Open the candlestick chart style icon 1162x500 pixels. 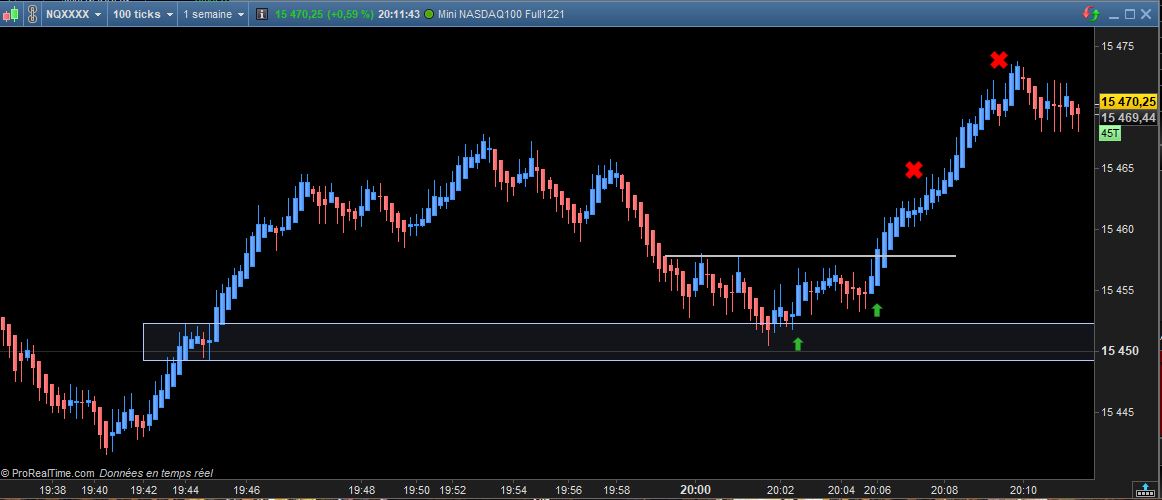click(x=10, y=14)
